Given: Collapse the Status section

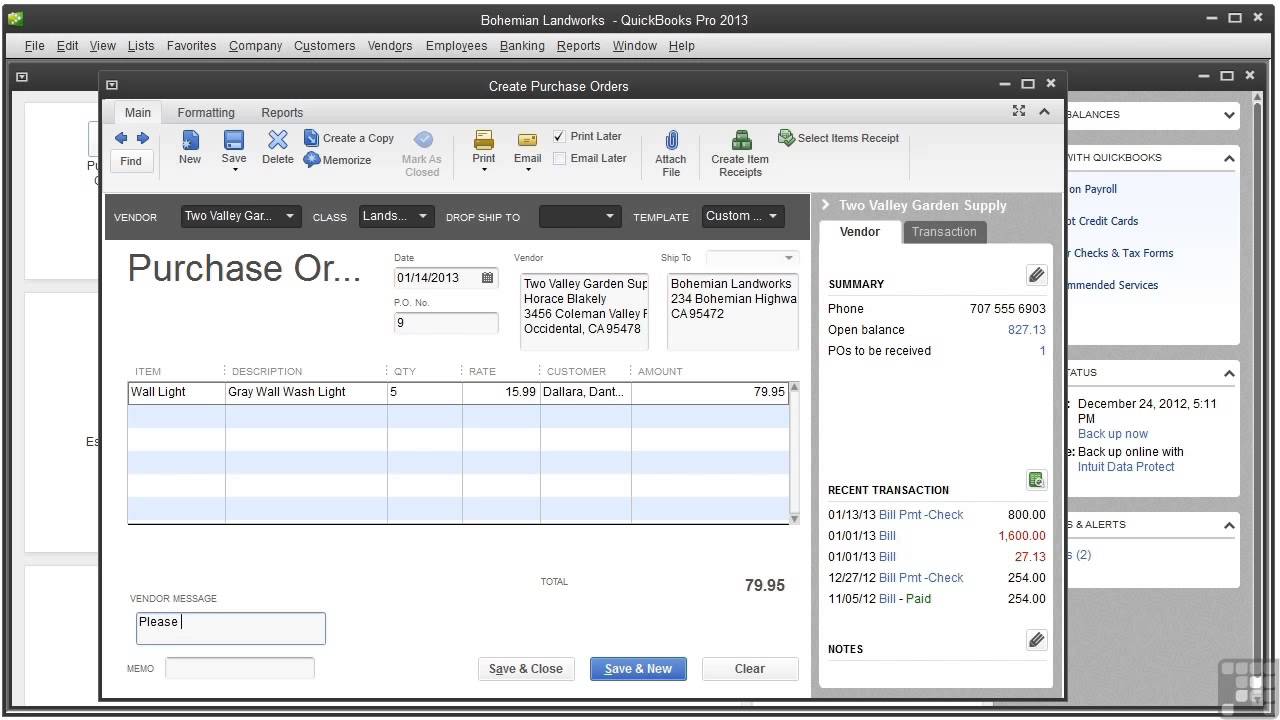Looking at the screenshot, I should pyautogui.click(x=1229, y=373).
